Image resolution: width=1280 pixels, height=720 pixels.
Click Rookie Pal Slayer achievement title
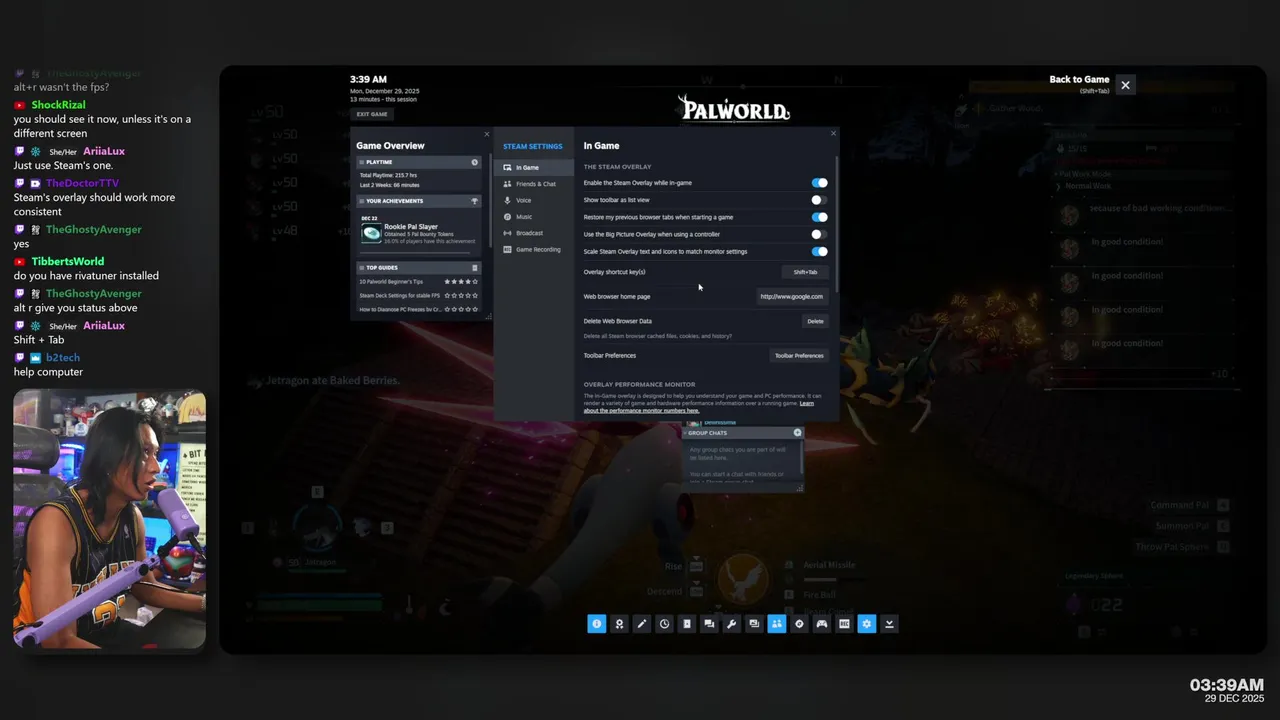tap(411, 227)
